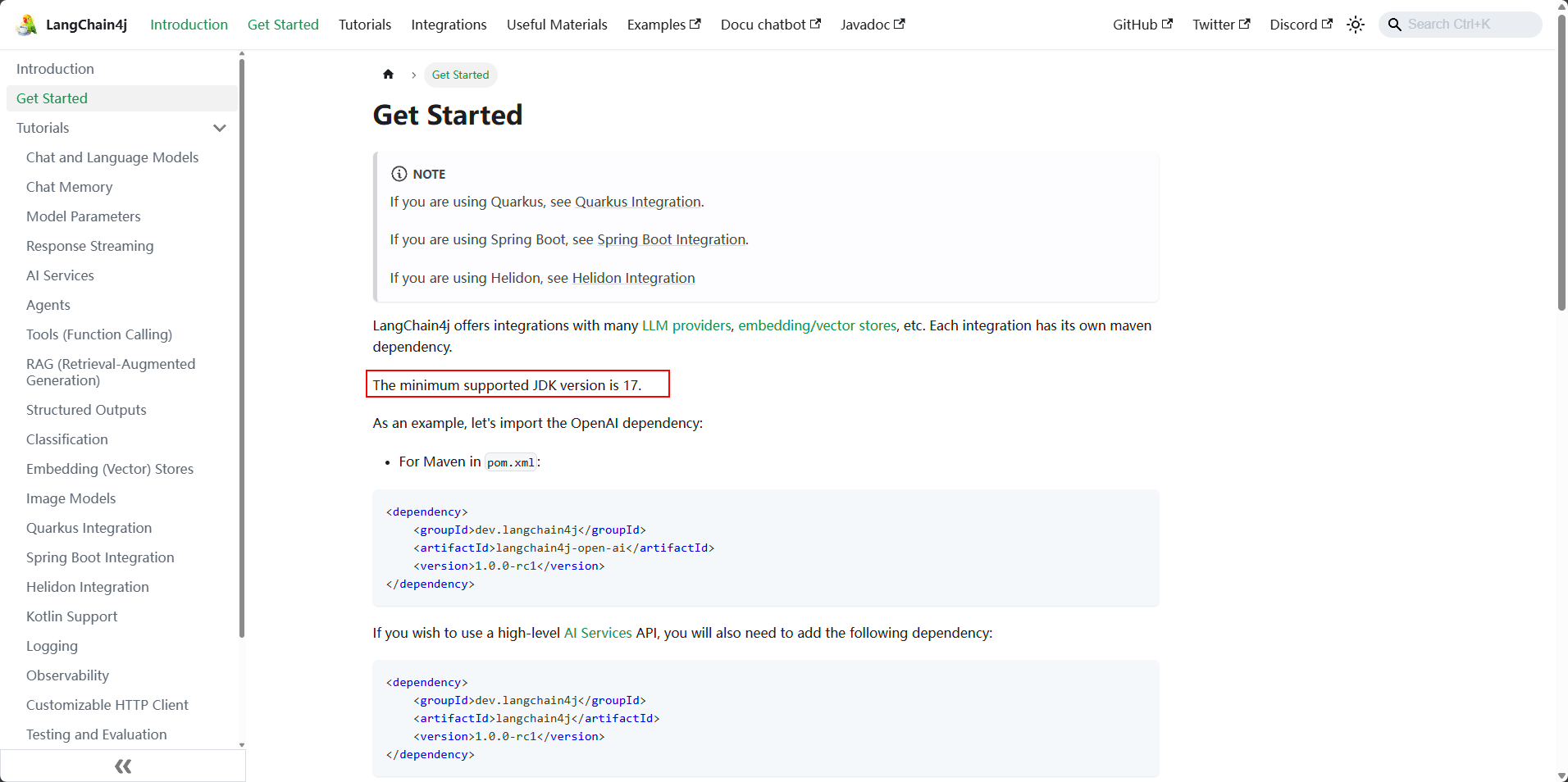
Task: Open Quarkus Integration sidebar item
Action: tap(89, 528)
